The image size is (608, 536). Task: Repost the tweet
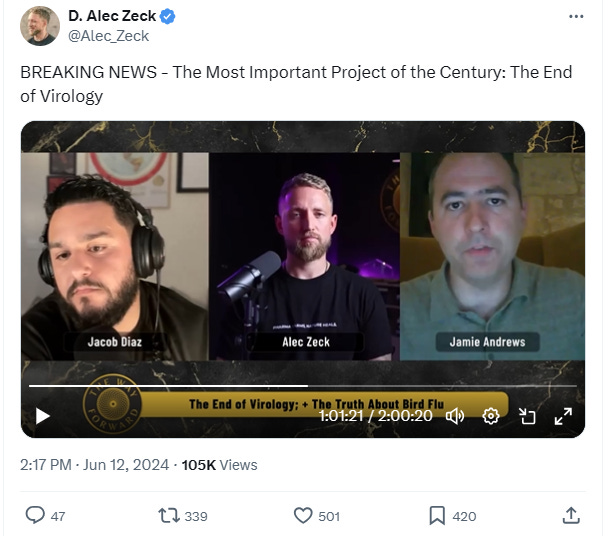pyautogui.click(x=169, y=516)
